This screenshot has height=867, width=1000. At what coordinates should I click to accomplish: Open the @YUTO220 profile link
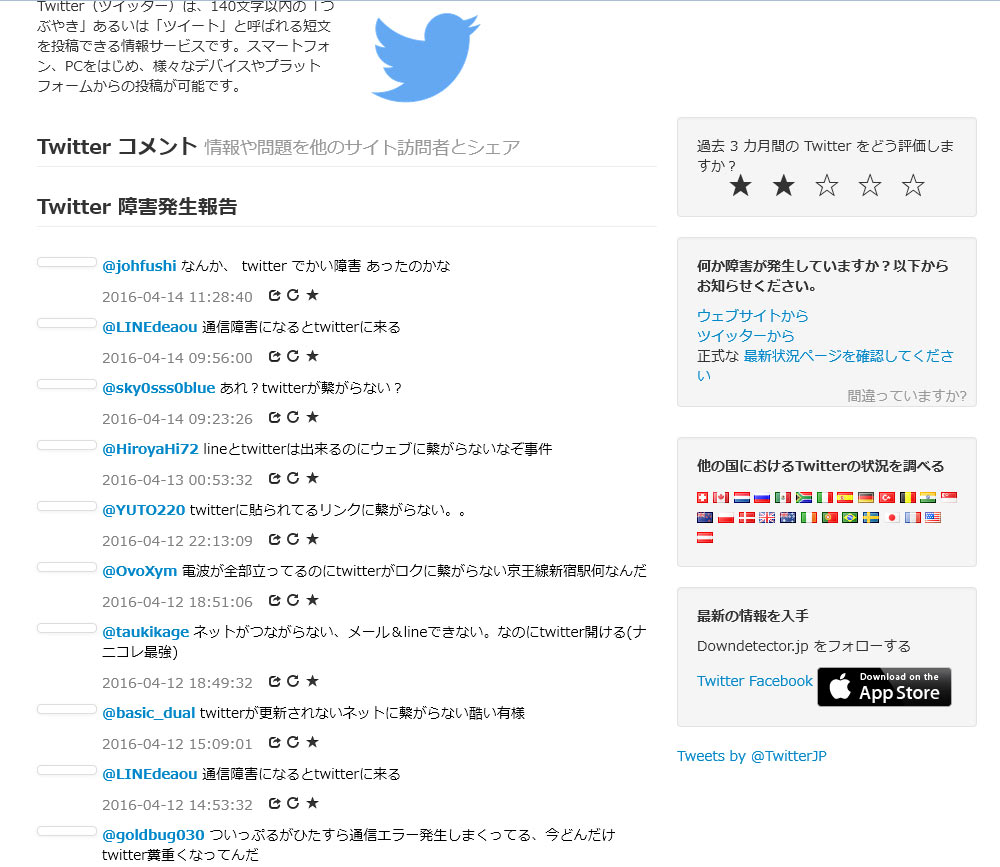pyautogui.click(x=143, y=510)
